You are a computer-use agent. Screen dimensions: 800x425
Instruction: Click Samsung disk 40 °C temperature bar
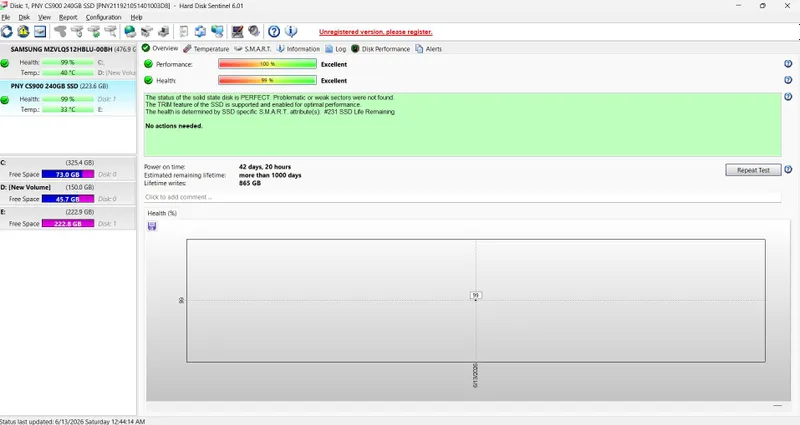pos(68,72)
